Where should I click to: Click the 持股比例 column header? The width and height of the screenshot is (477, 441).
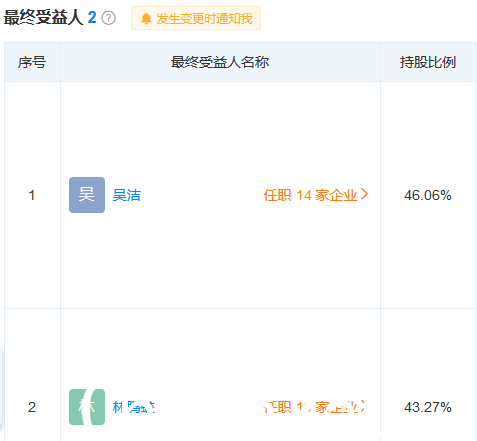point(428,62)
